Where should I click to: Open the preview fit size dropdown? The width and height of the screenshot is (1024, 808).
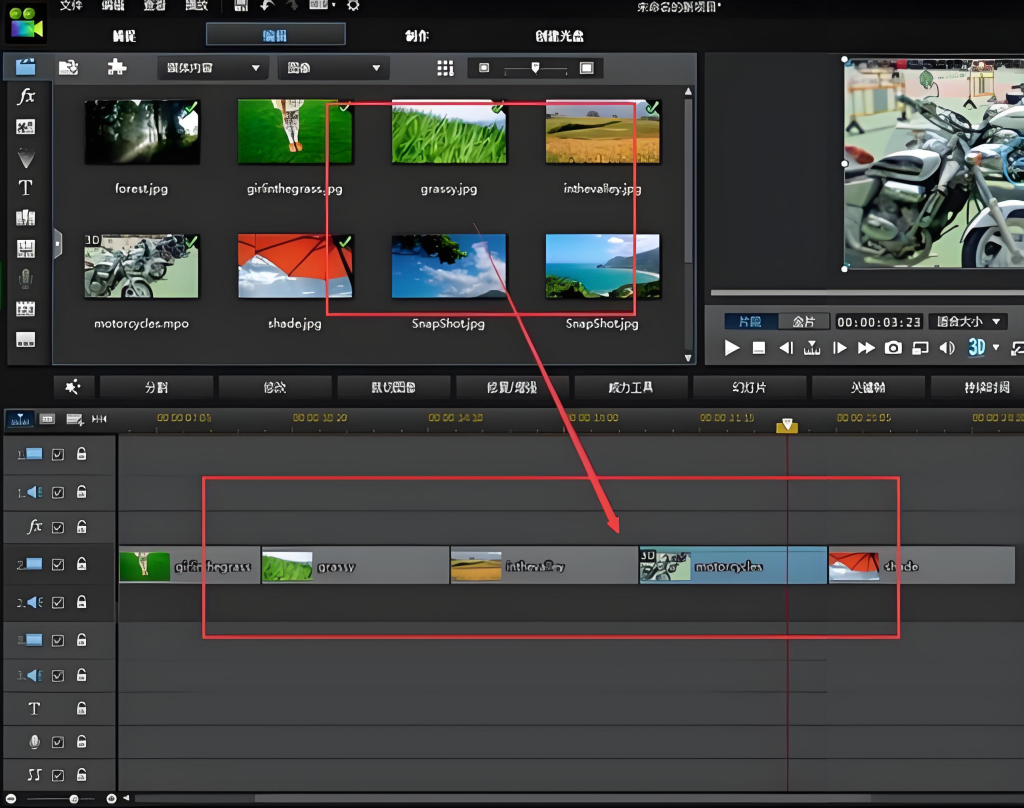(967, 322)
